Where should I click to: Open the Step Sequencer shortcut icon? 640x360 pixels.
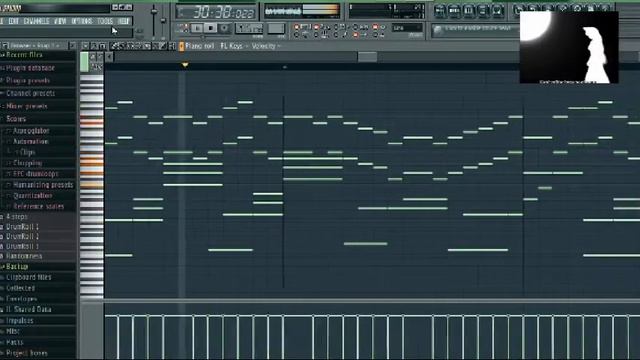(x=454, y=11)
